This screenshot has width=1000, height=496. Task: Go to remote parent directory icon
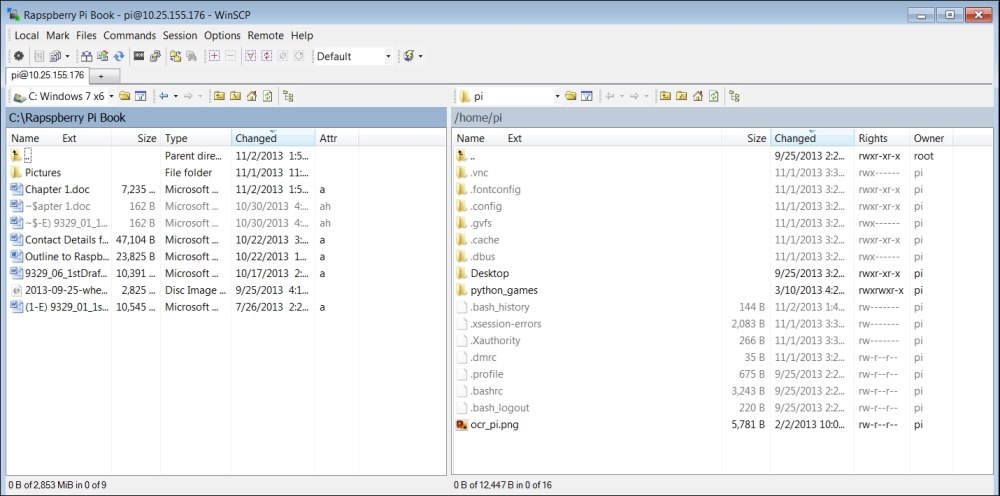tap(665, 96)
